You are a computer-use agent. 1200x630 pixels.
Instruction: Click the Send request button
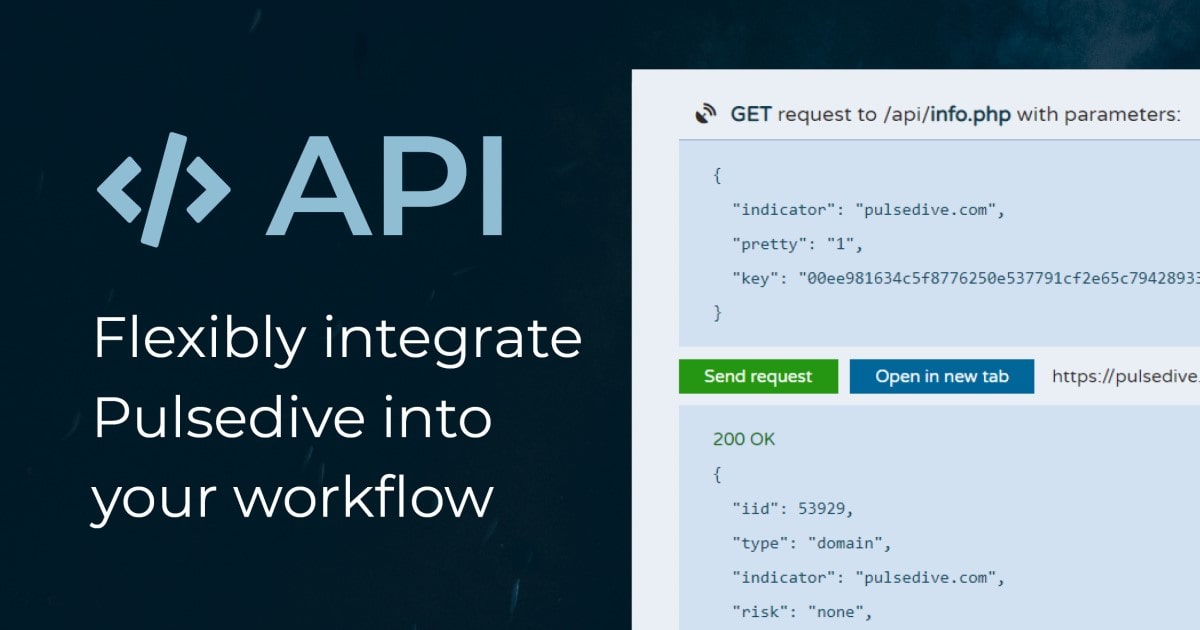pyautogui.click(x=757, y=376)
